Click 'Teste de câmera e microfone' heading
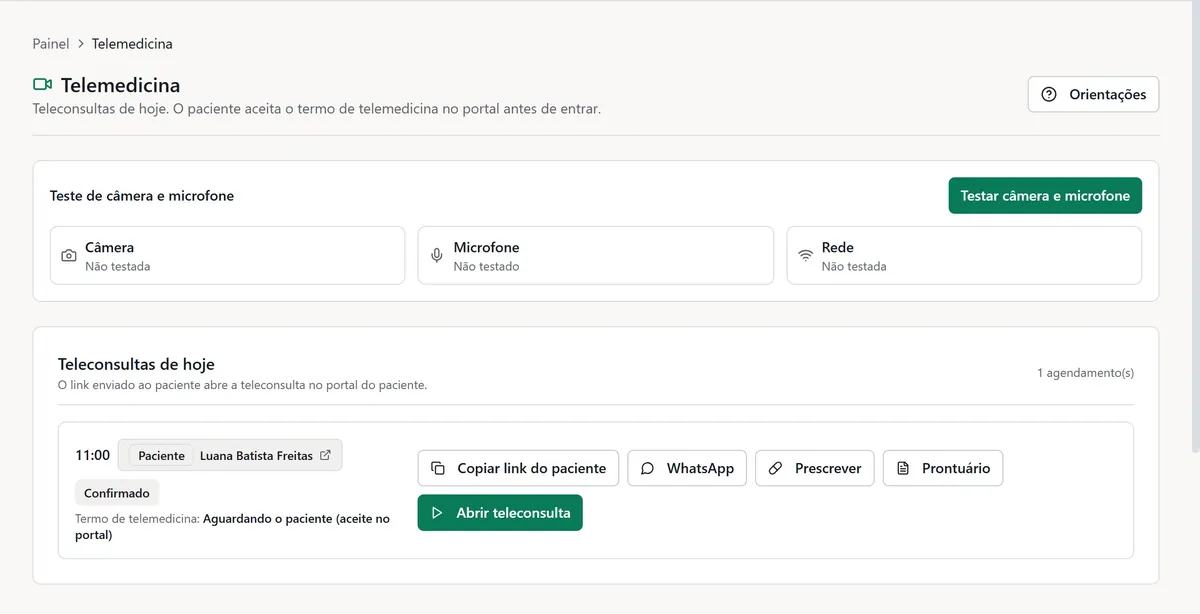 coord(142,196)
